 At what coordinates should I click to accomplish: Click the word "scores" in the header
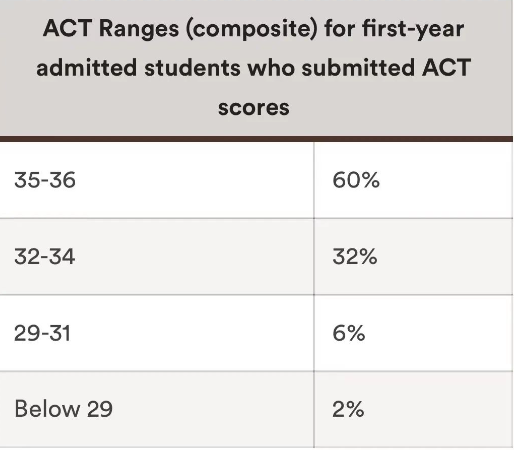pos(254,108)
